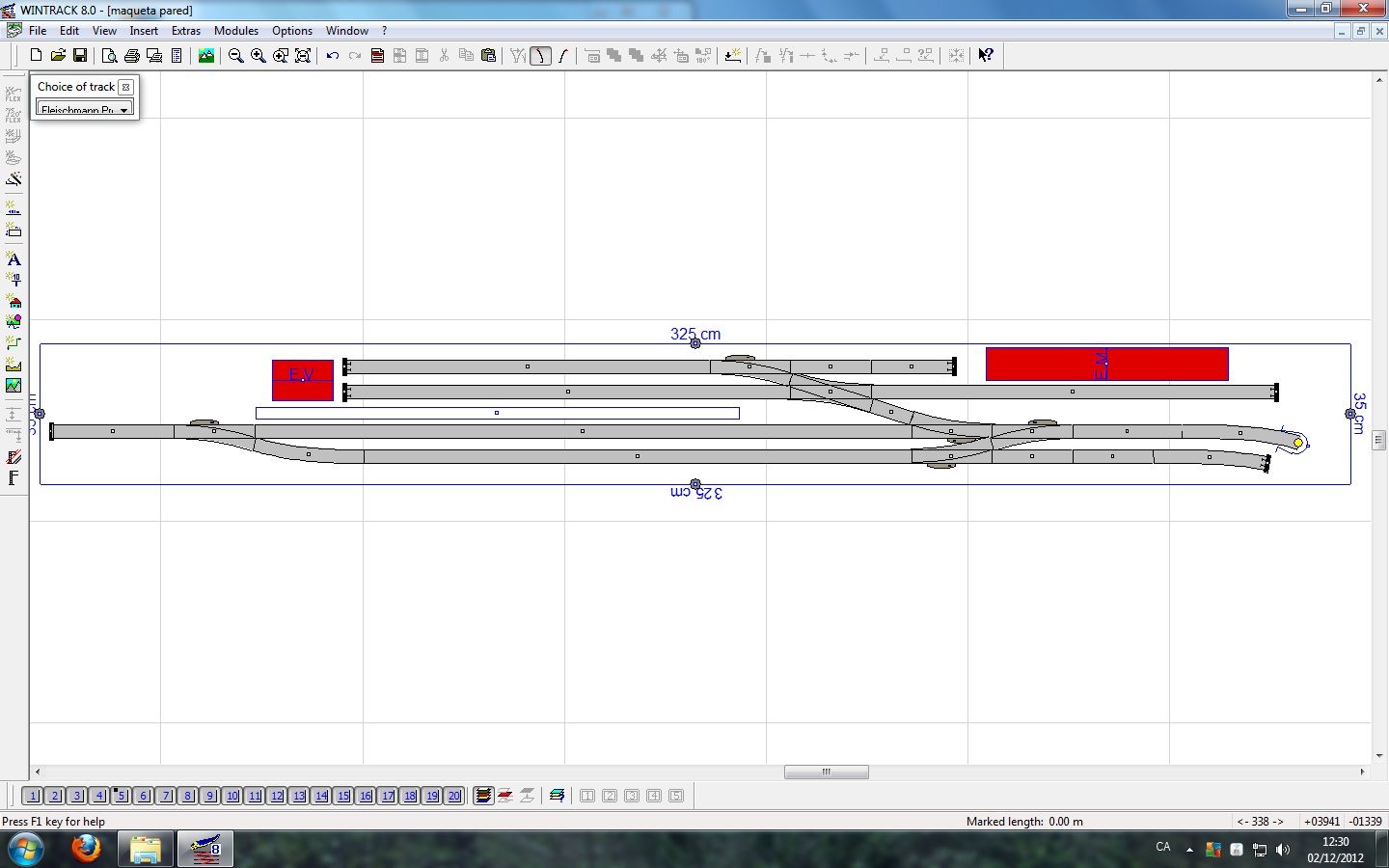Toggle layer 5 button
This screenshot has height=868, width=1389.
pyautogui.click(x=122, y=796)
